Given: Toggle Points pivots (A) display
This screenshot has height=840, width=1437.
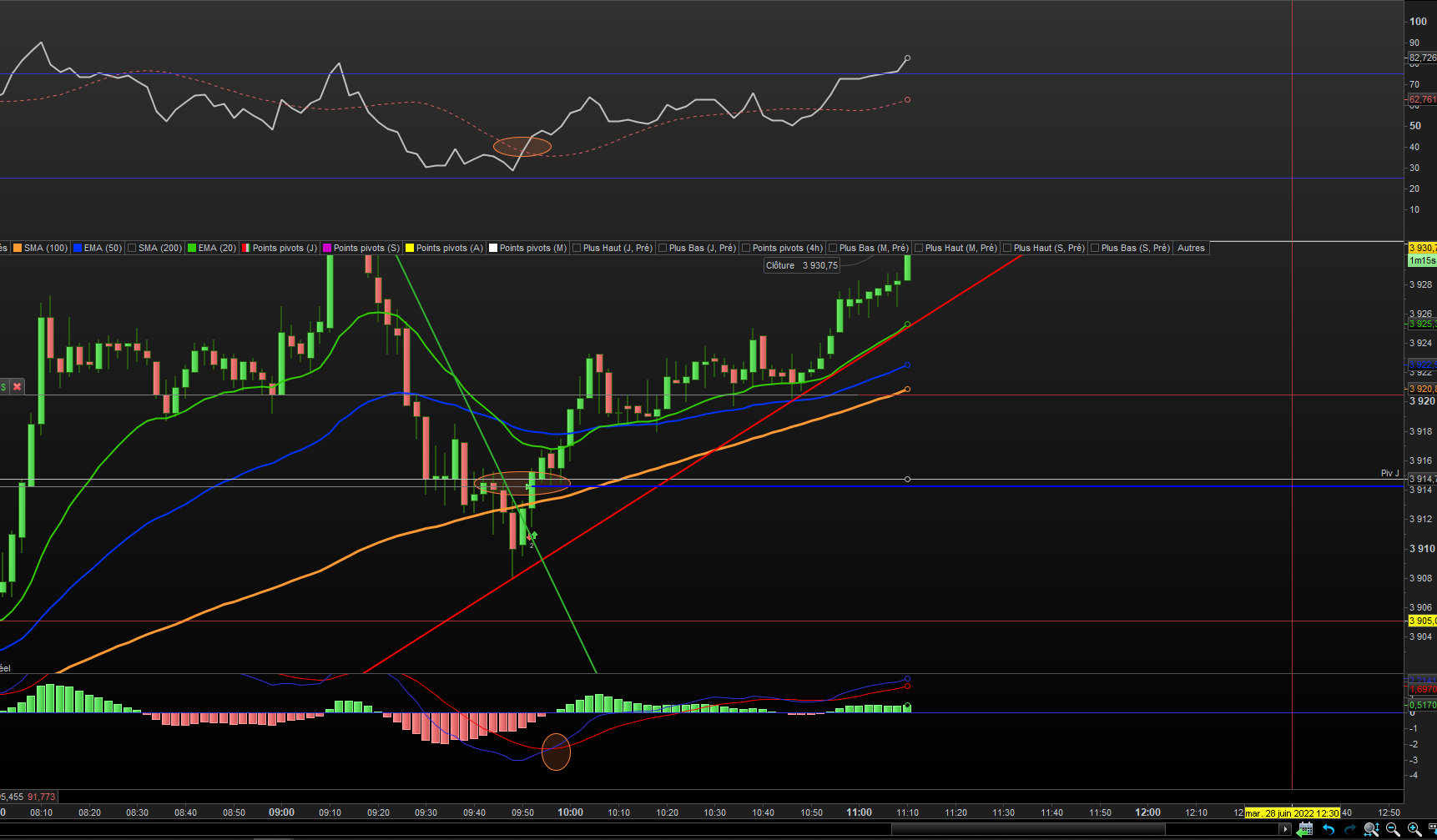Looking at the screenshot, I should 444,248.
